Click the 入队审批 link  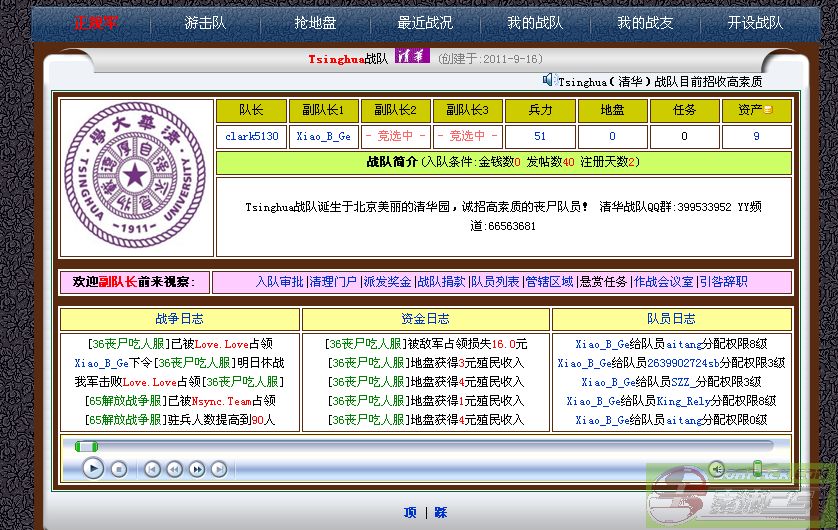(x=279, y=282)
